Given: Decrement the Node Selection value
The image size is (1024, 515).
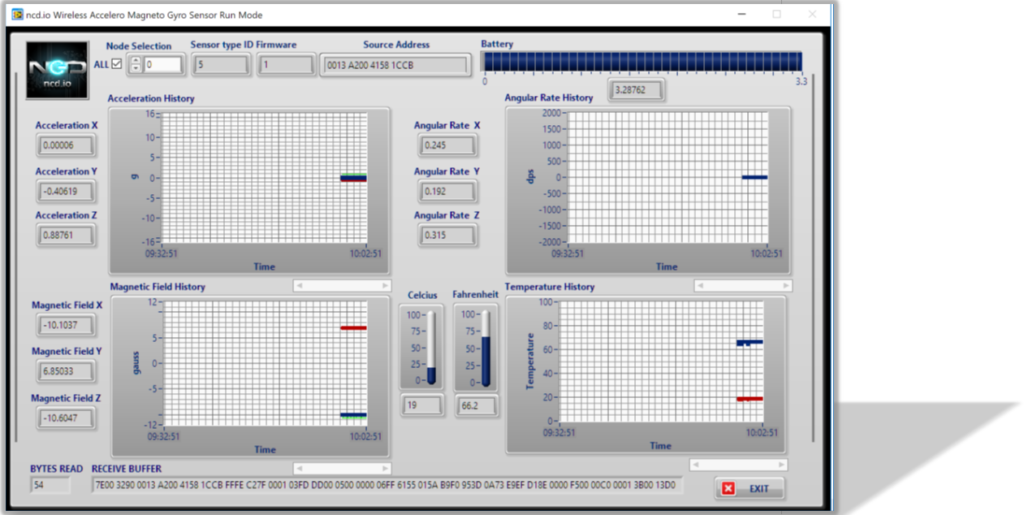Looking at the screenshot, I should tap(135, 69).
